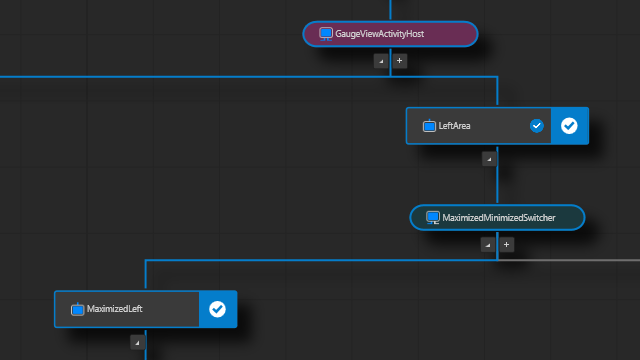Click the GaugeViewActivityHost monitor icon

click(326, 34)
